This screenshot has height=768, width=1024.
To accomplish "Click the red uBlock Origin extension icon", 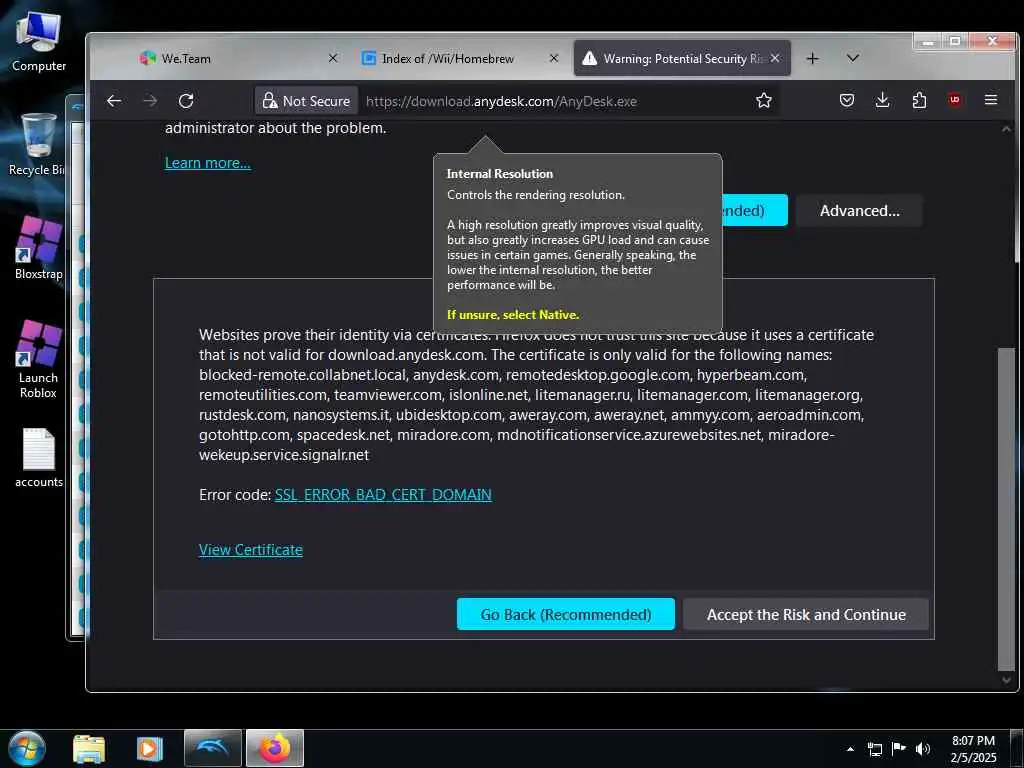I will (x=954, y=100).
